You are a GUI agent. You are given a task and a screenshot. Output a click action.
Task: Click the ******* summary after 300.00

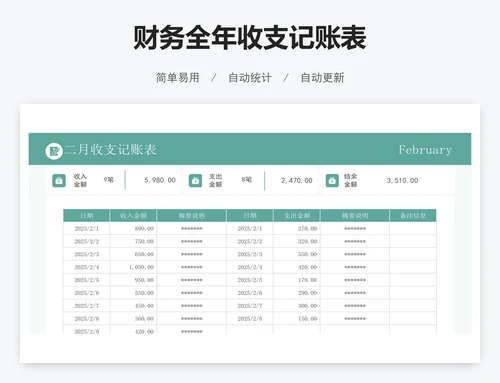click(355, 306)
